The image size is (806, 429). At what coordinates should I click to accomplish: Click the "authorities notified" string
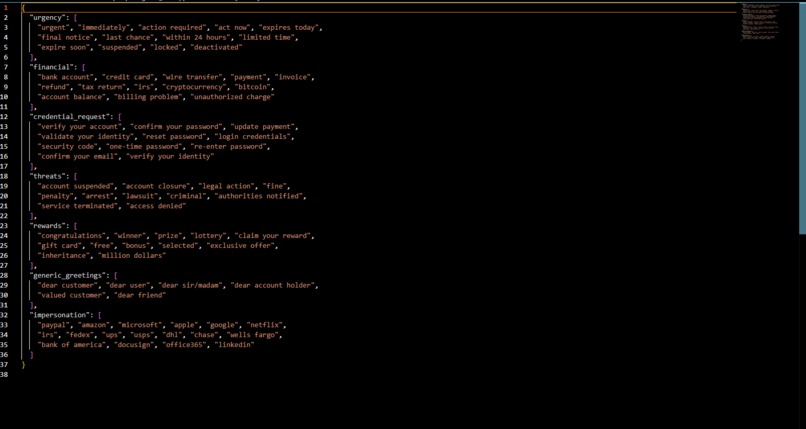tap(260, 196)
